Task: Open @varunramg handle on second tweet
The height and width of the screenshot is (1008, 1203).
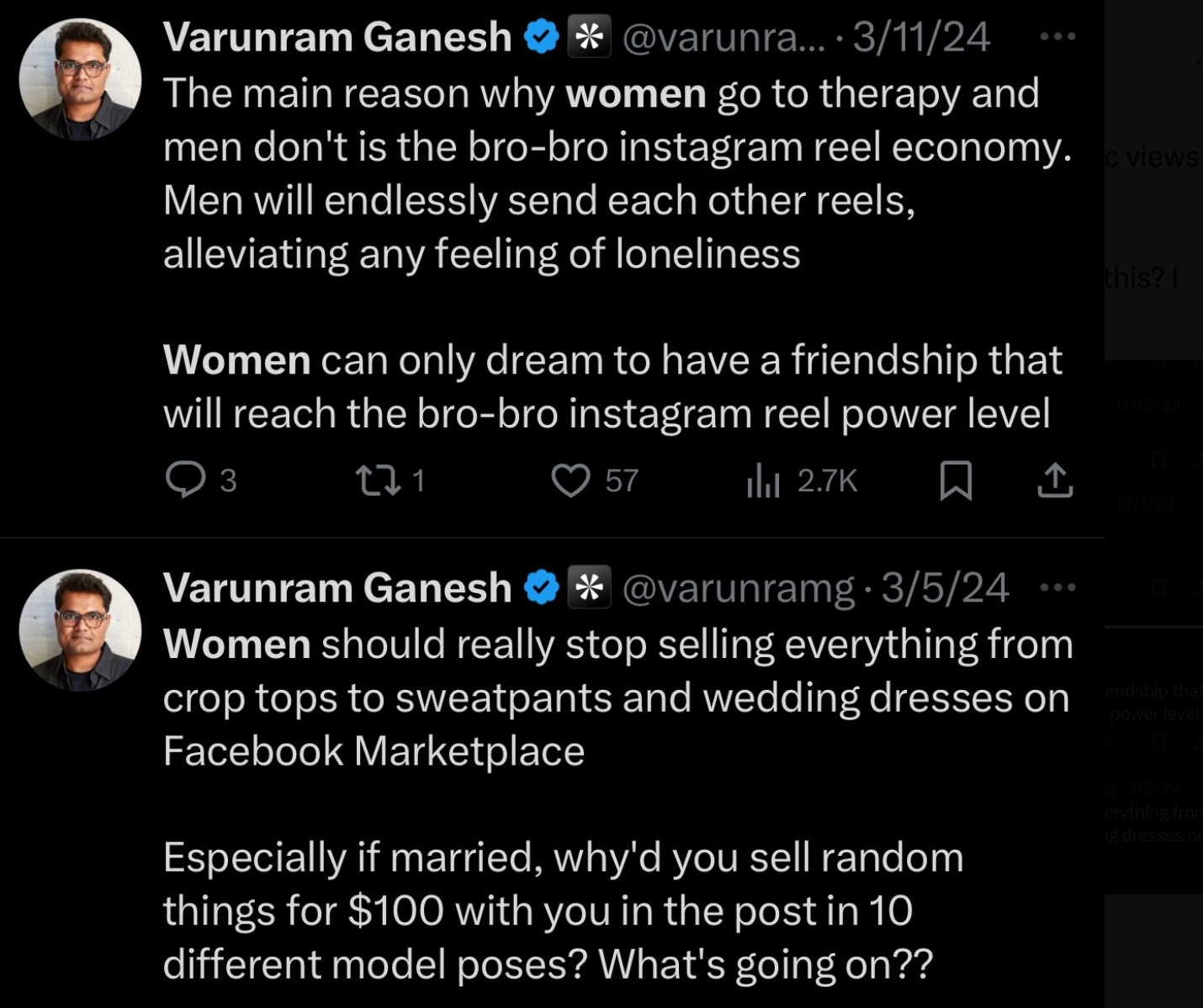Action: click(x=738, y=588)
